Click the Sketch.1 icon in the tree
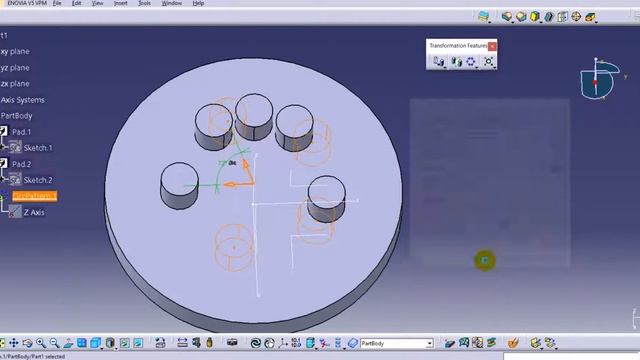Viewport: 640px width, 360px height. [x=15, y=147]
